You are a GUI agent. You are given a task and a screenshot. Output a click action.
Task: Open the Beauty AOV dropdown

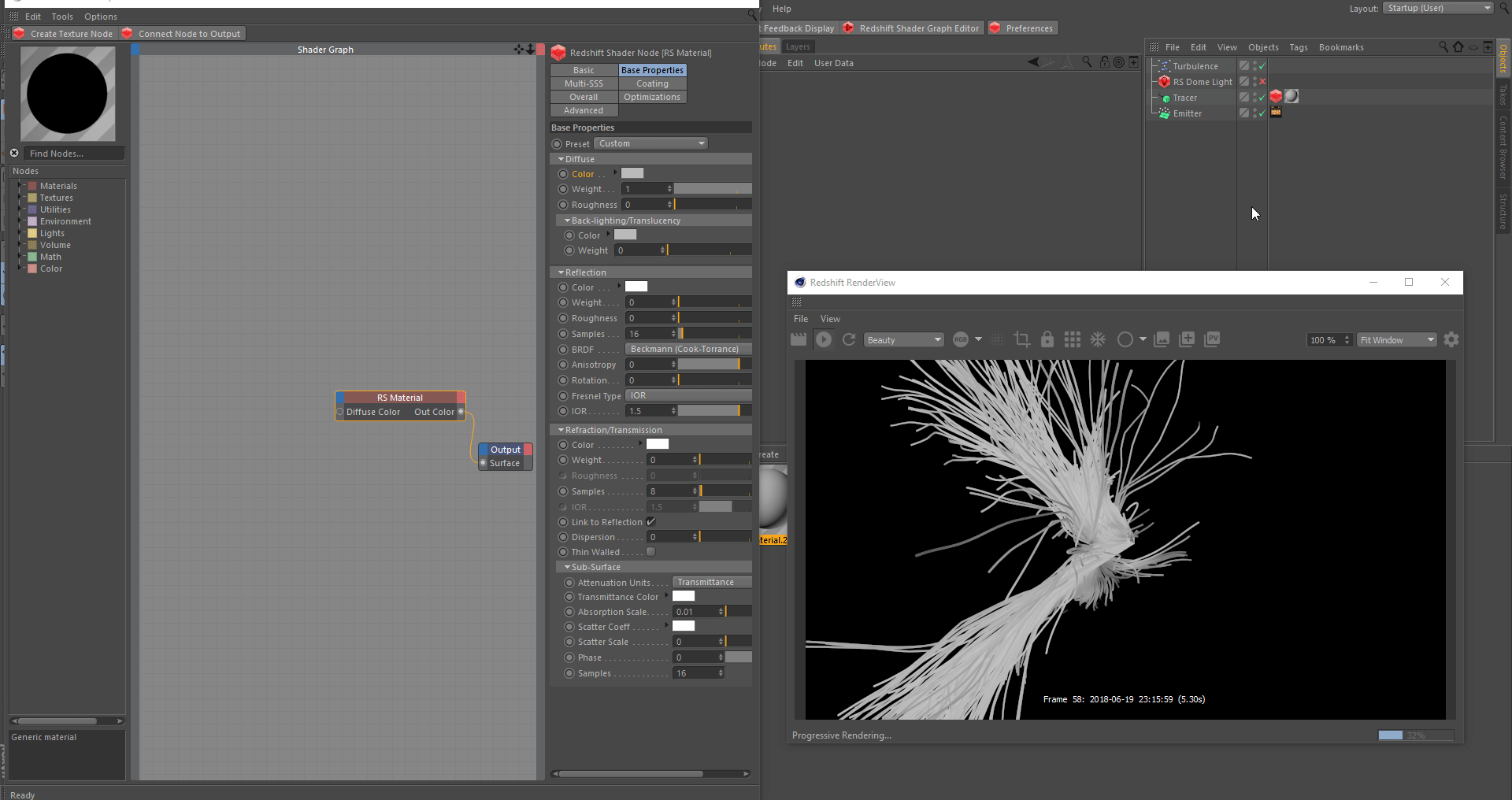904,339
